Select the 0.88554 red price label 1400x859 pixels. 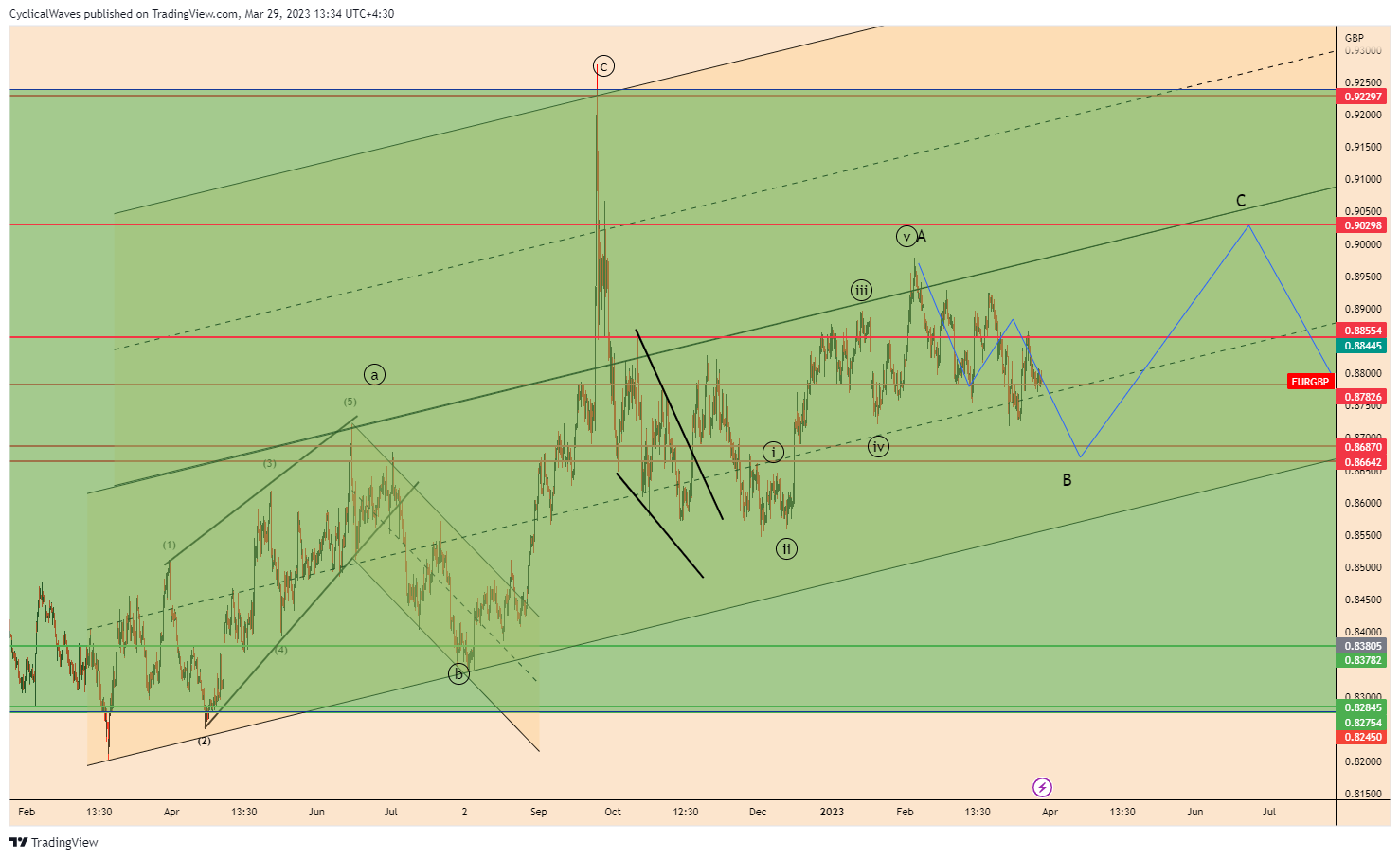pyautogui.click(x=1363, y=331)
